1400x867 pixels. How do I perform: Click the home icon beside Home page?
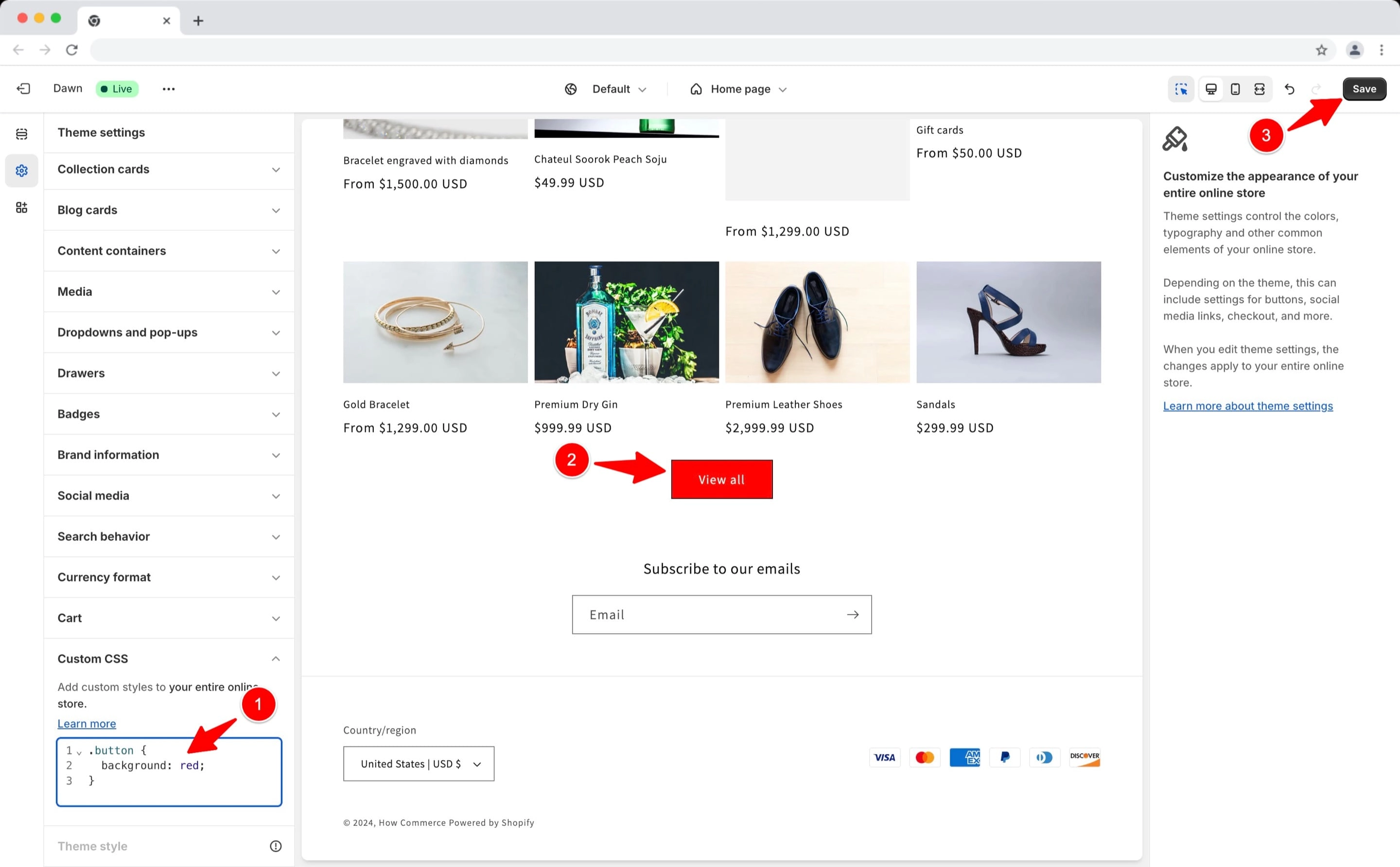click(x=696, y=89)
